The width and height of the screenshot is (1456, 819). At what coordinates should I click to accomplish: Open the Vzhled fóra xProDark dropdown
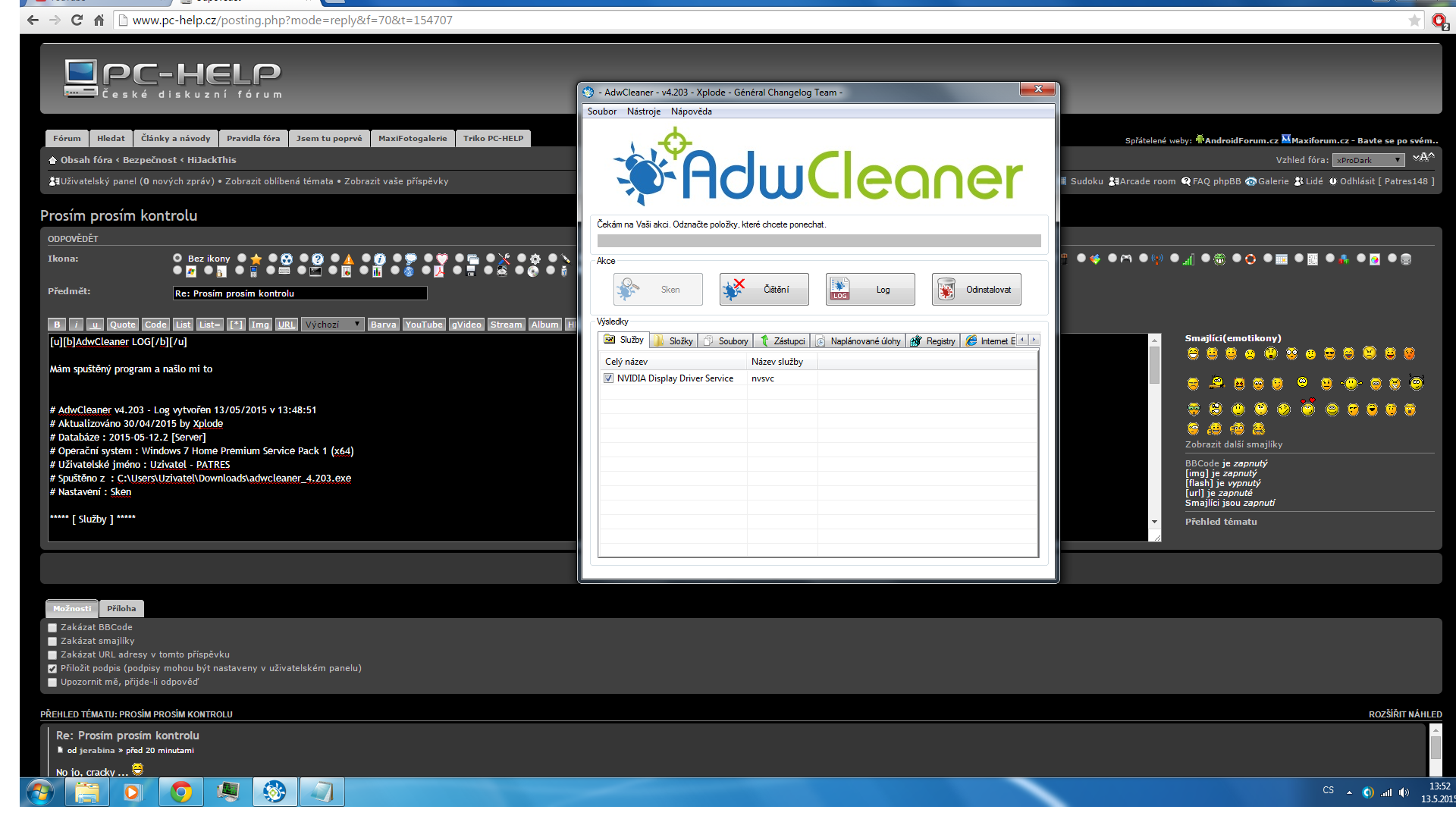1369,160
